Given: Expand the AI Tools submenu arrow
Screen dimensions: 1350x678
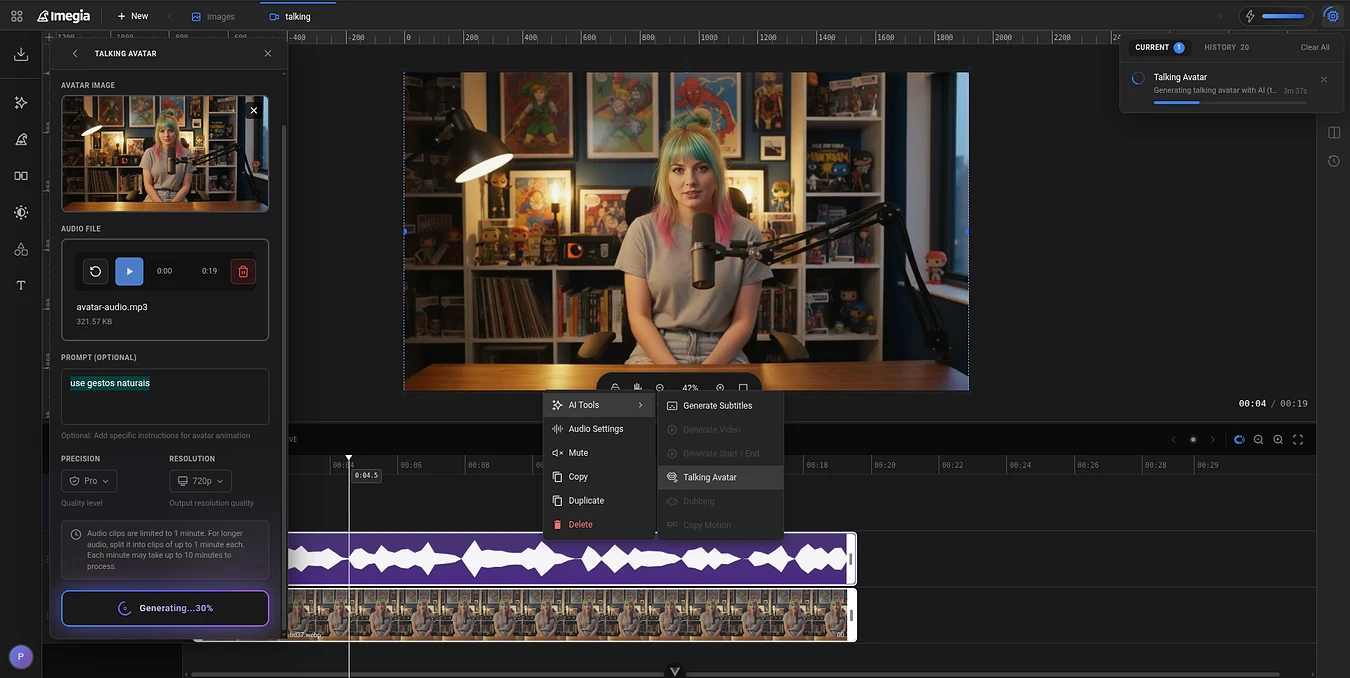Looking at the screenshot, I should point(640,405).
